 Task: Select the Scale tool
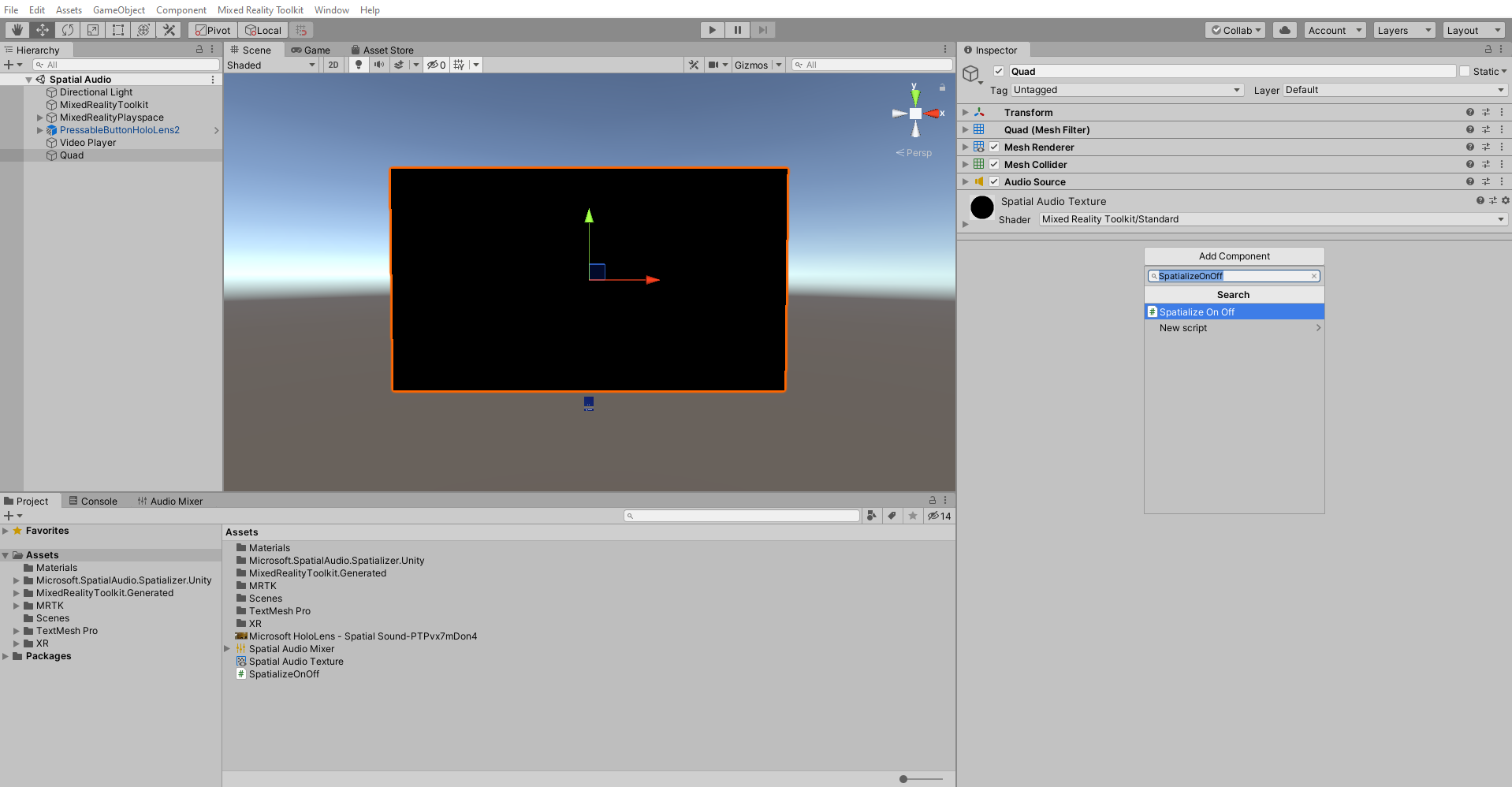coord(93,30)
